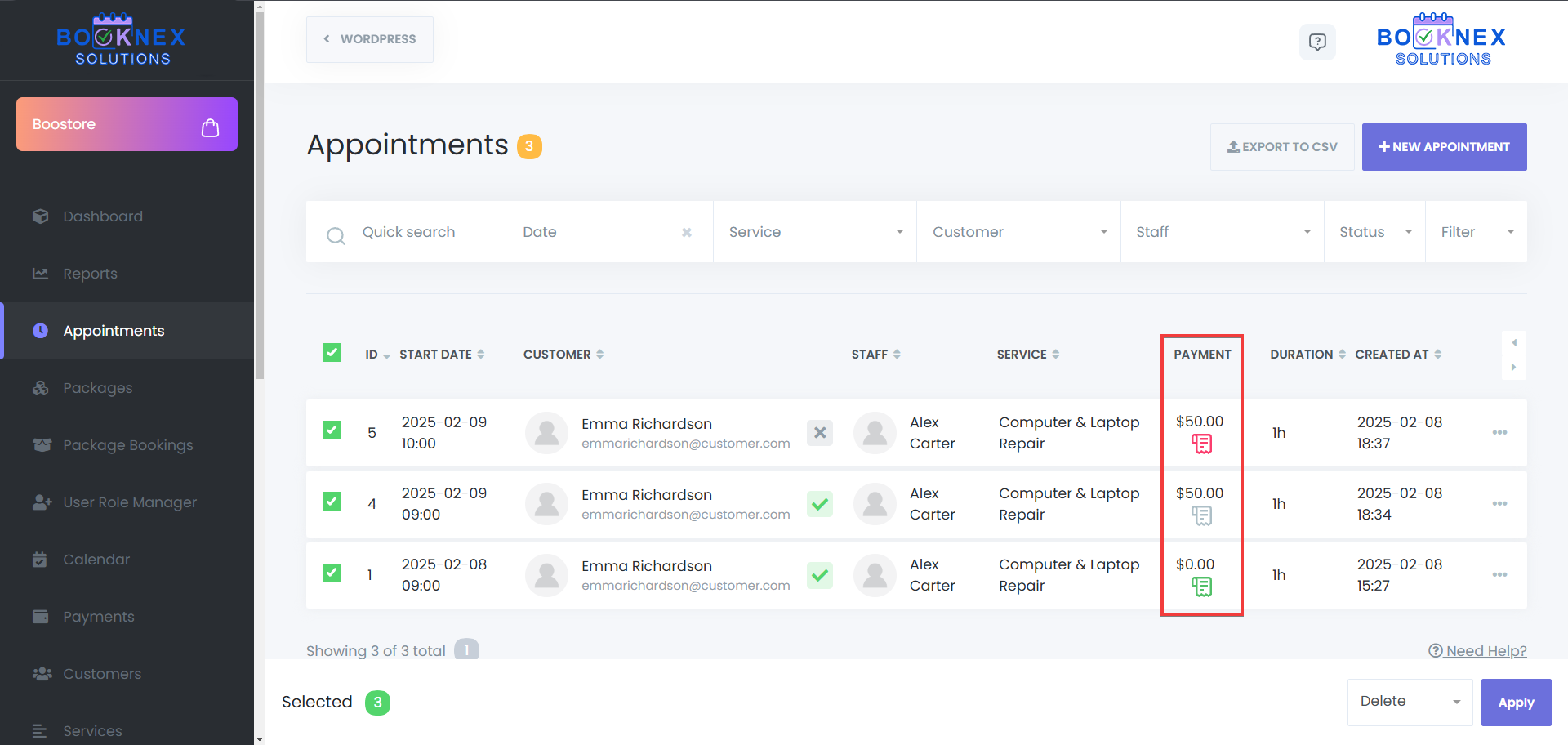This screenshot has height=745, width=1568.
Task: Open the Payments section
Action: click(98, 616)
